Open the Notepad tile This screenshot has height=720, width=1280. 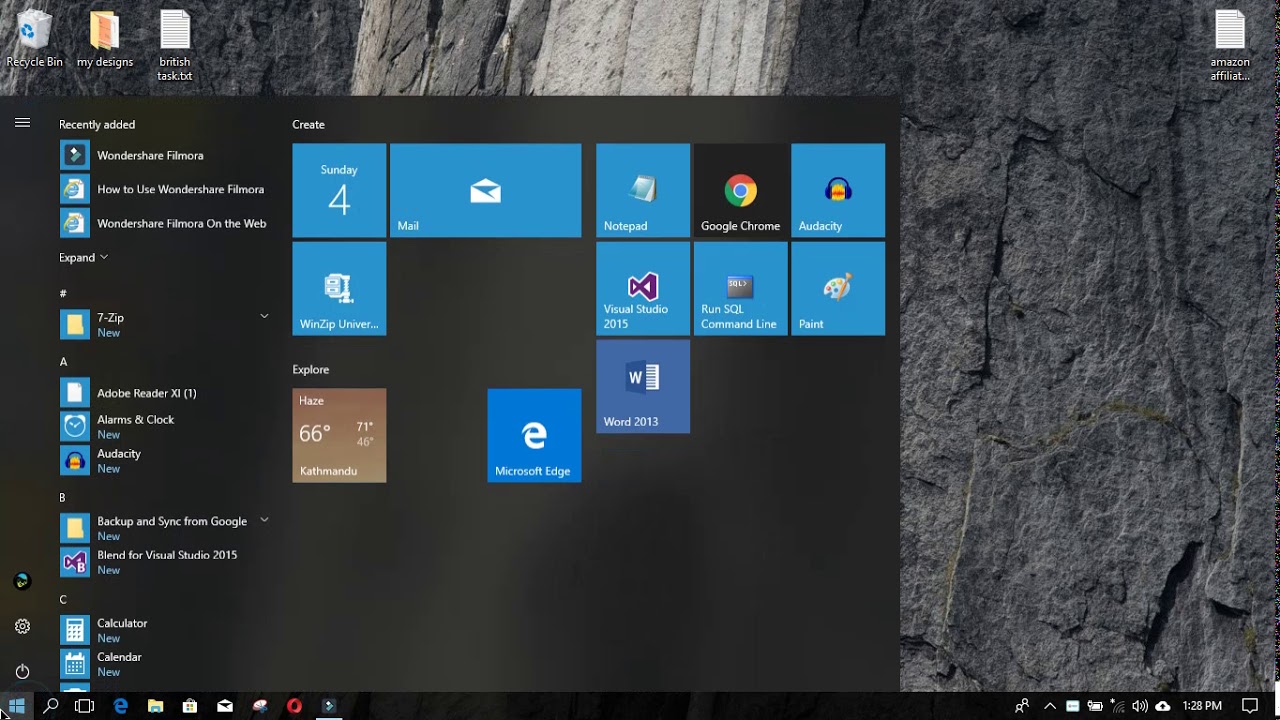(x=643, y=190)
